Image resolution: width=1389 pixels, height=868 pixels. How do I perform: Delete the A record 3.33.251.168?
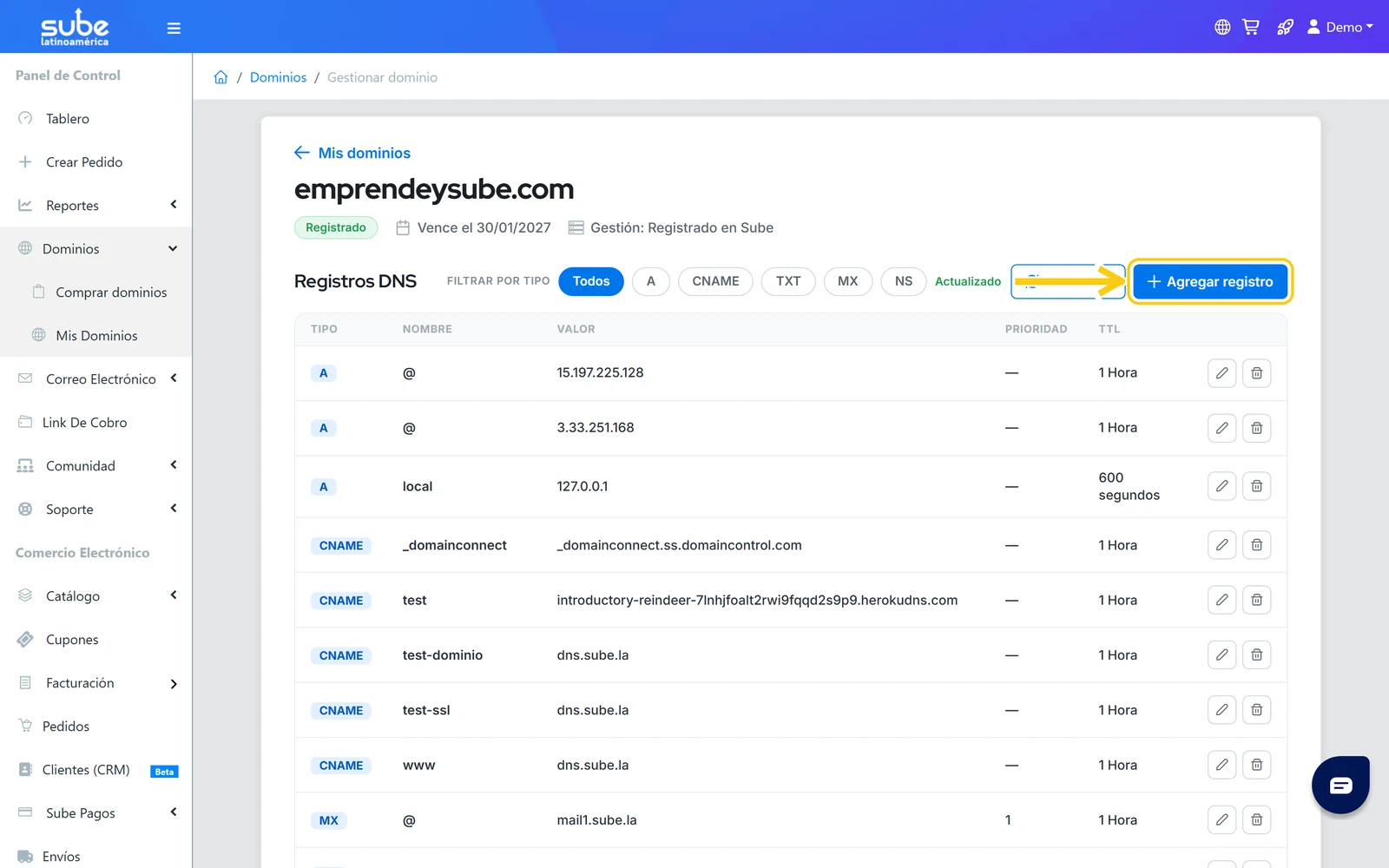pyautogui.click(x=1256, y=428)
